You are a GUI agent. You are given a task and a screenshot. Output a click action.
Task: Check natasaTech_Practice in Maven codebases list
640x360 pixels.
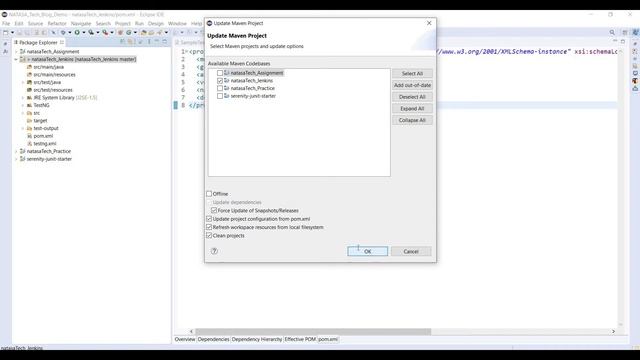tap(220, 88)
